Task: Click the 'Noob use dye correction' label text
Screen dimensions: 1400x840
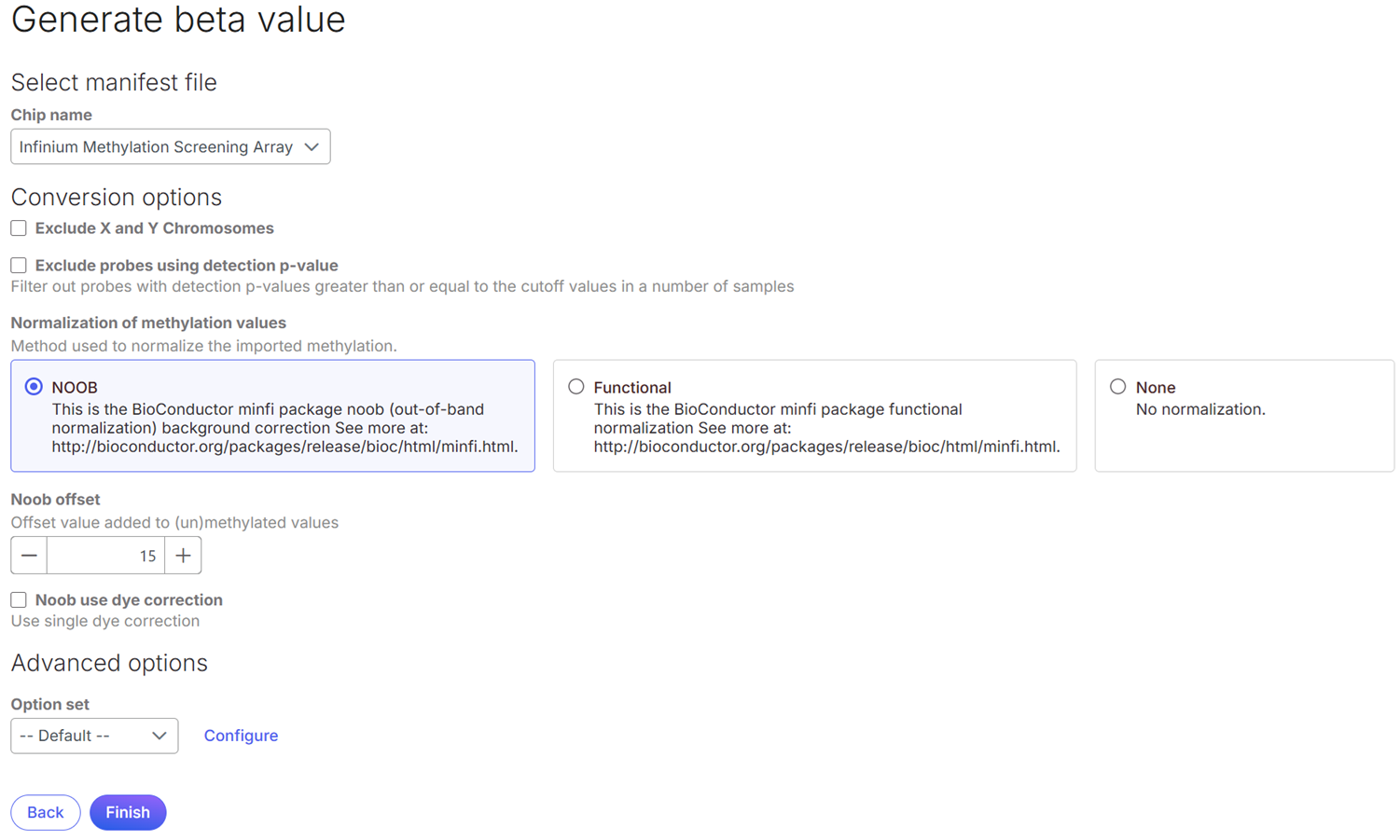Action: (129, 600)
